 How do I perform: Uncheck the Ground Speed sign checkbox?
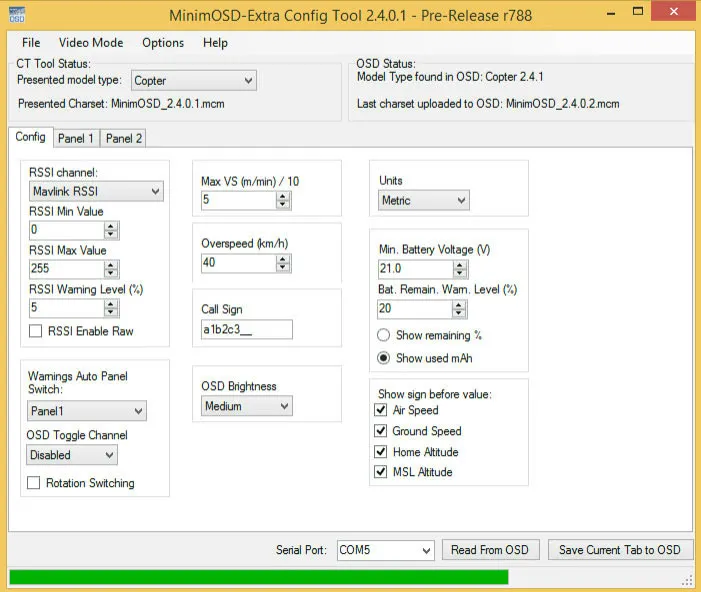(381, 431)
